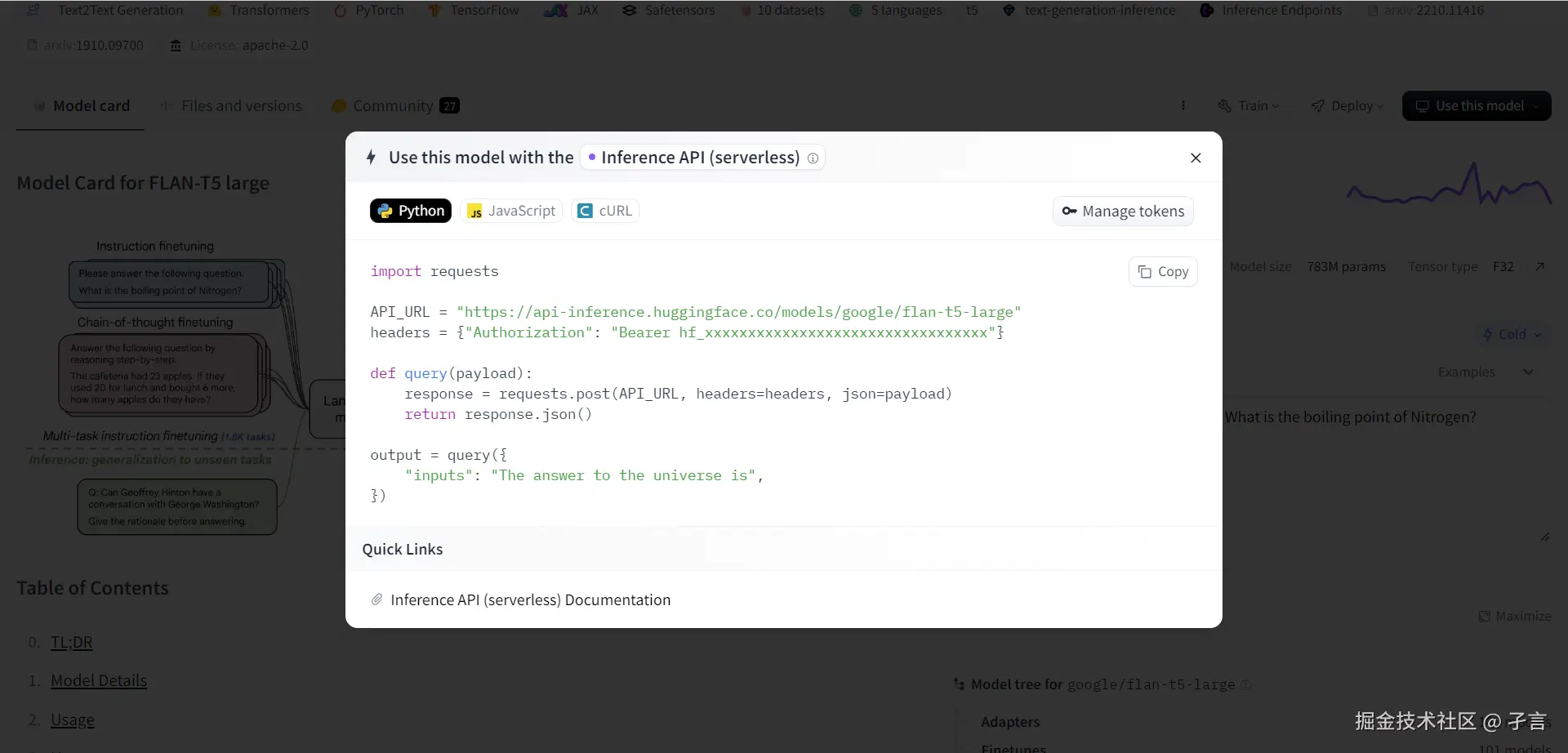This screenshot has width=1568, height=753.
Task: Click the Model Card for FLAN-T5 large heading
Action: pos(143,183)
